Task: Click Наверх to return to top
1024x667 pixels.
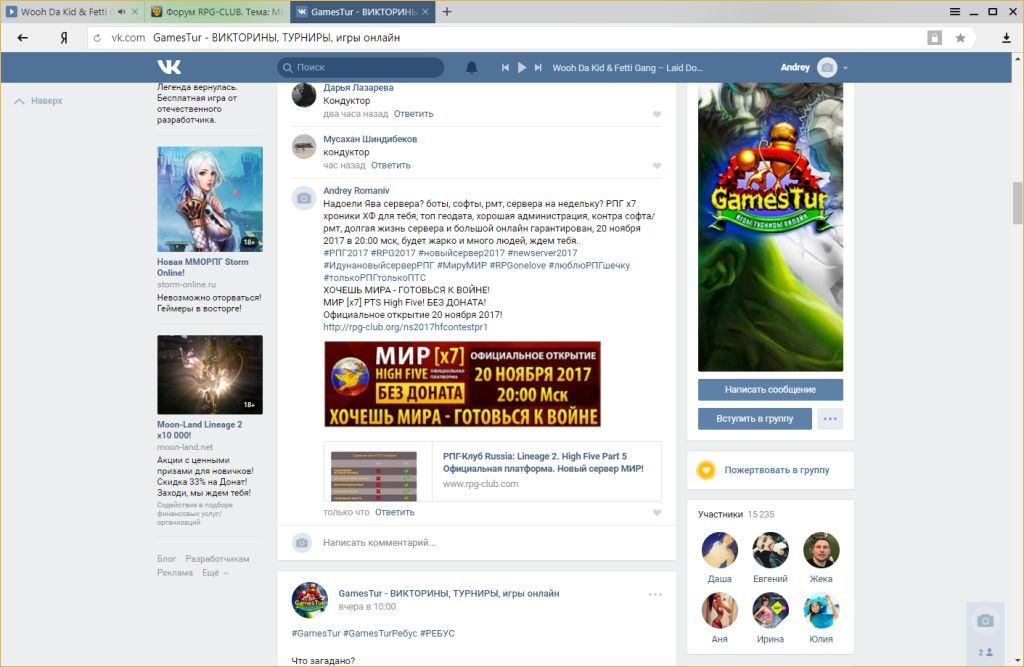Action: 39,101
